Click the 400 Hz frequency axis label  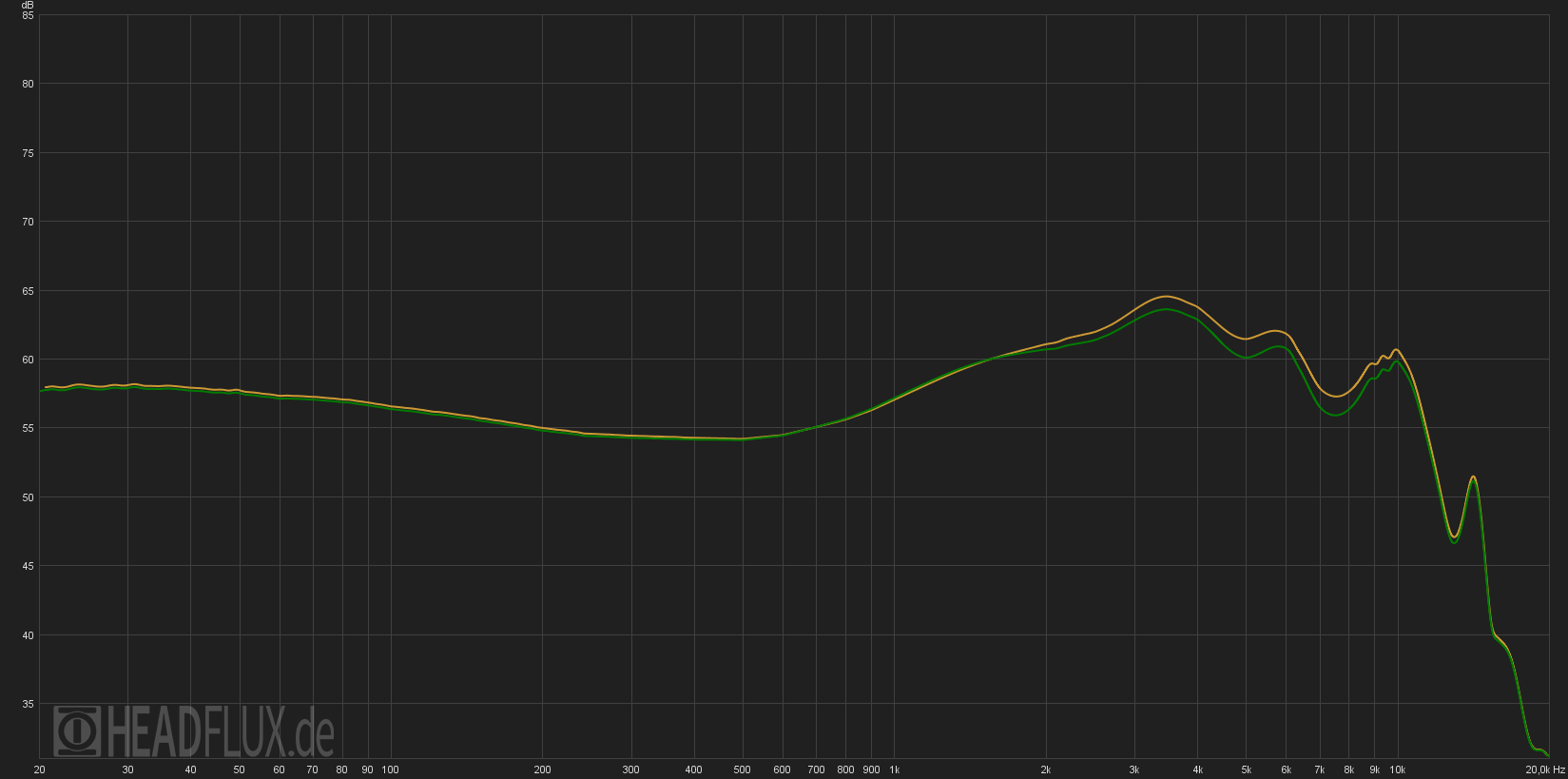[x=693, y=769]
